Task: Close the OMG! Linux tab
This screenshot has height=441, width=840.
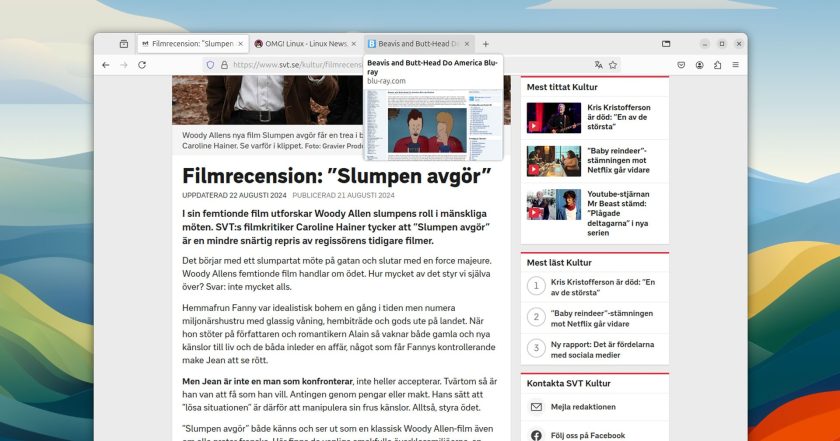Action: pos(354,44)
